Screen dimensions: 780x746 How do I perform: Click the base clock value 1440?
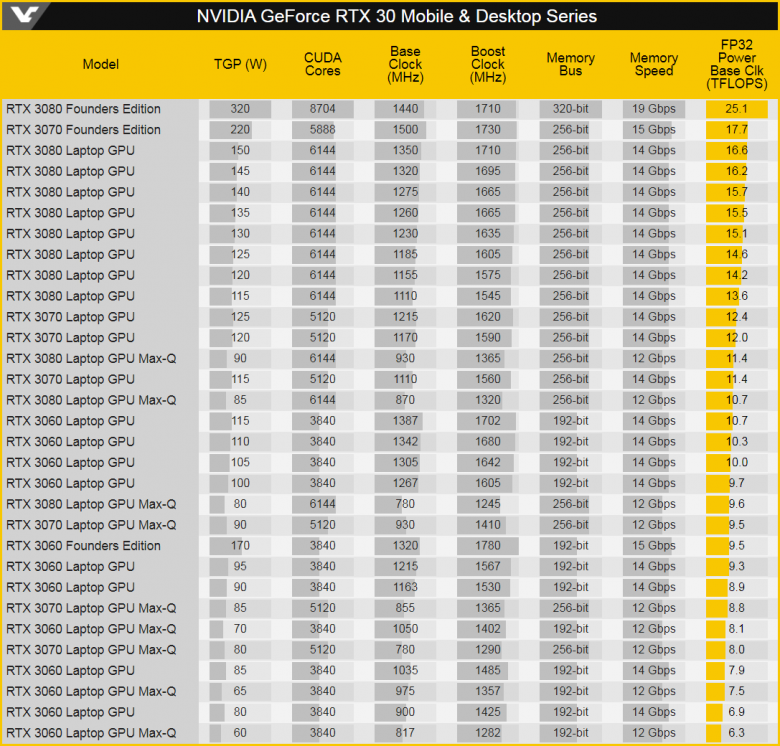click(x=405, y=109)
